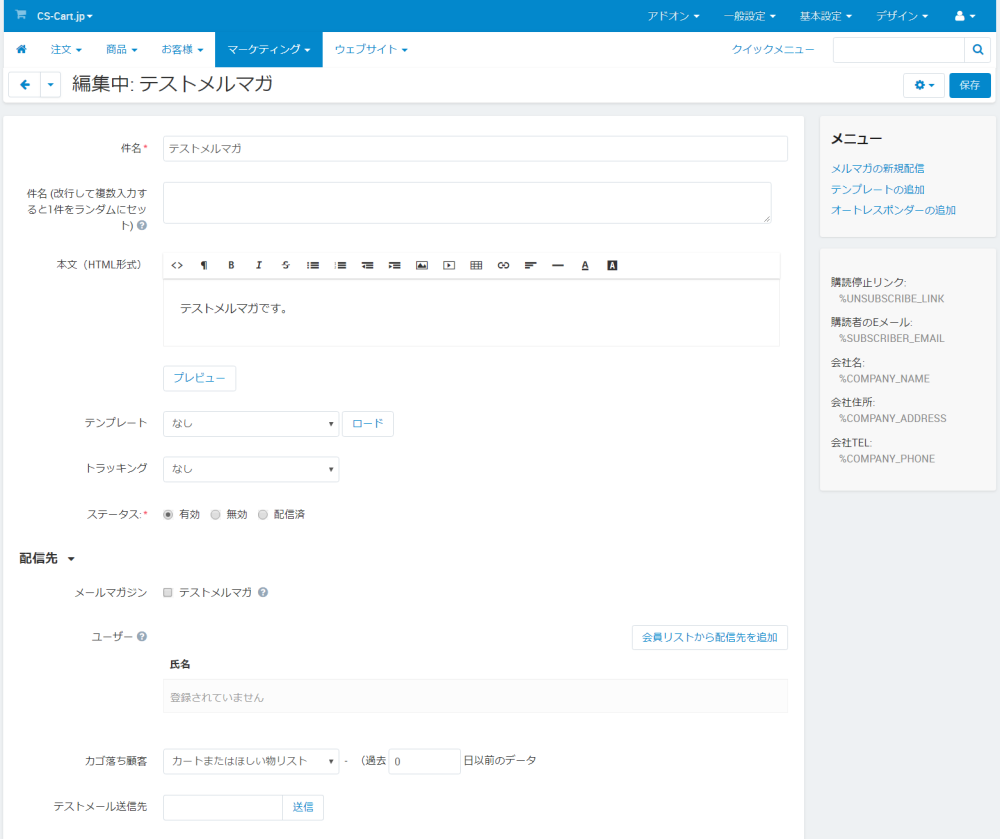The width and height of the screenshot is (1000, 839).
Task: Focus the days-ago number field
Action: click(424, 761)
